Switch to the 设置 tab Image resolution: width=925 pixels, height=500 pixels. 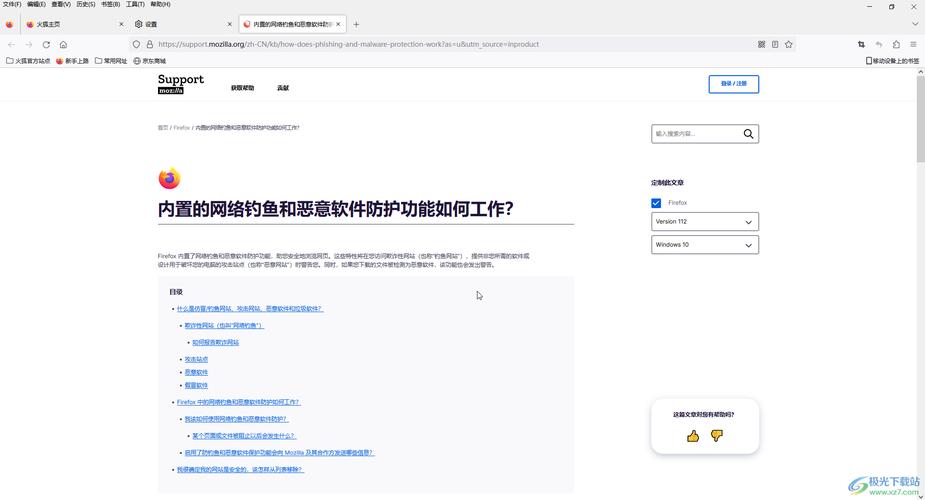pyautogui.click(x=182, y=24)
